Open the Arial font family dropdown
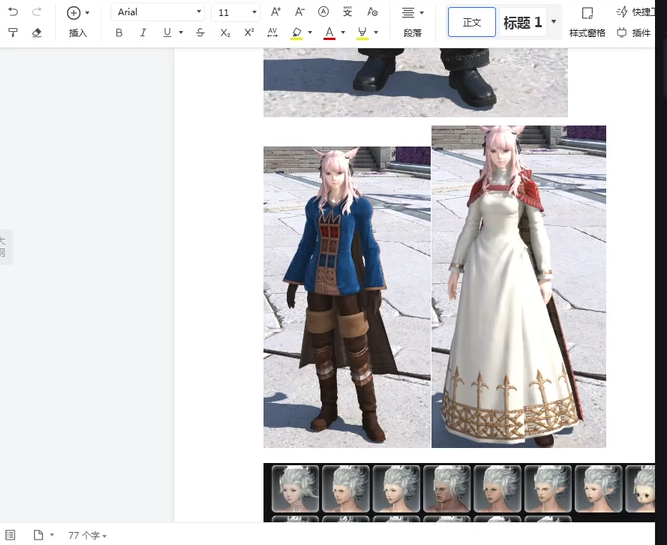The image size is (667, 545). (x=158, y=12)
